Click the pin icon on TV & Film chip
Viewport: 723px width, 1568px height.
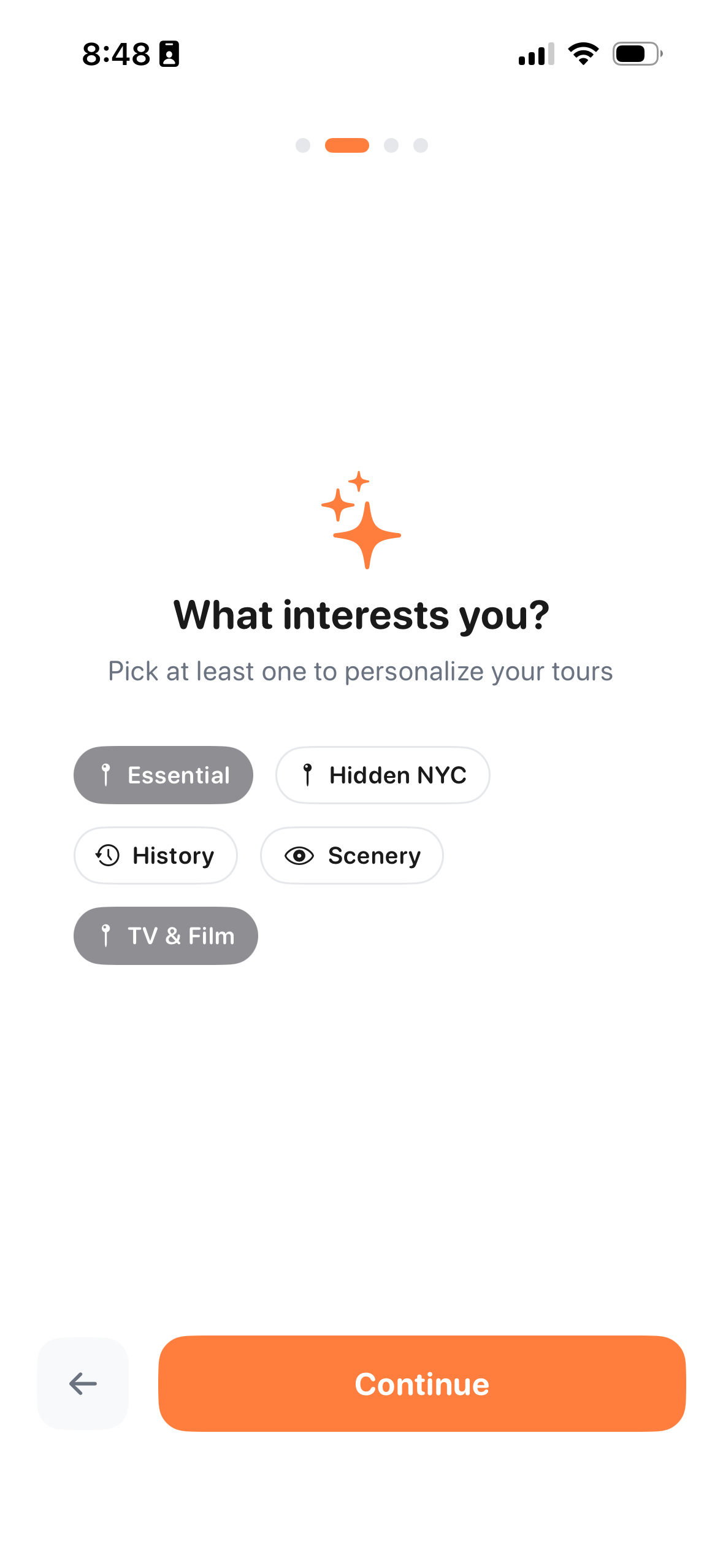107,936
